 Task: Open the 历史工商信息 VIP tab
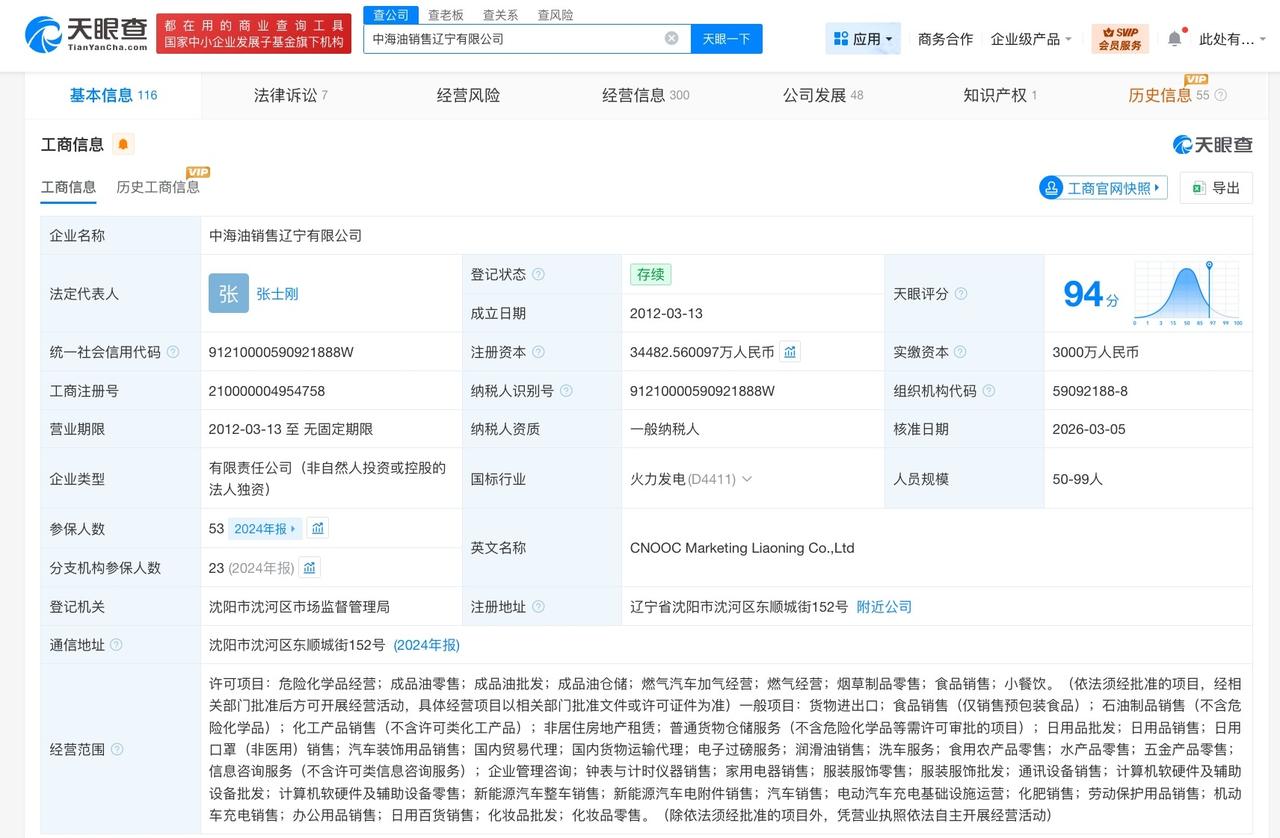tap(158, 187)
